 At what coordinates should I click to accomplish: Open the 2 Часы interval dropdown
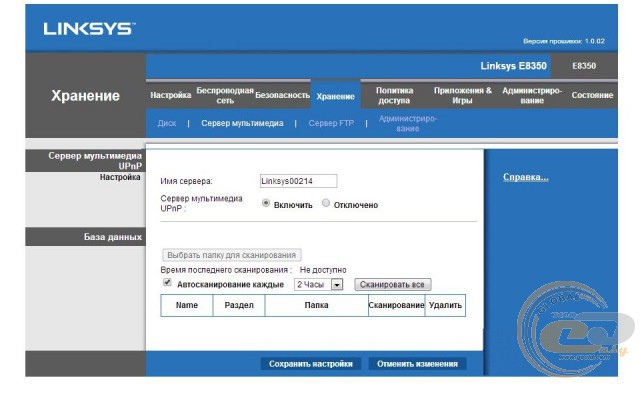click(x=318, y=285)
